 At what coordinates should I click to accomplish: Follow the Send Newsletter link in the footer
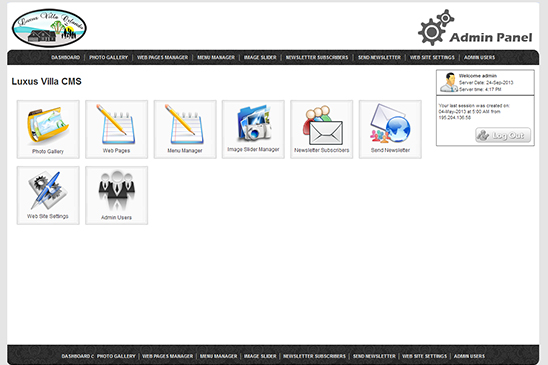pos(374,356)
